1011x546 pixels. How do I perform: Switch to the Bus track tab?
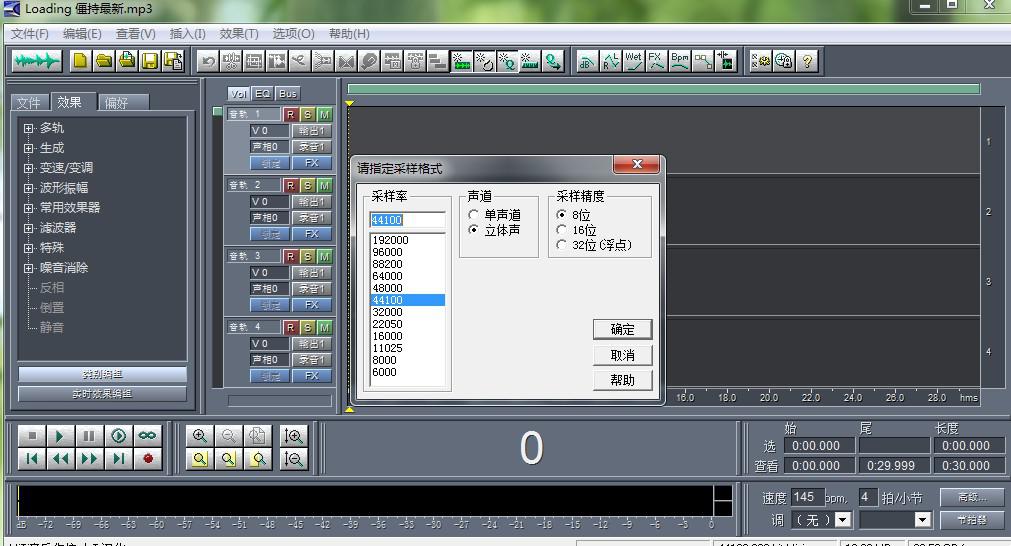(288, 93)
